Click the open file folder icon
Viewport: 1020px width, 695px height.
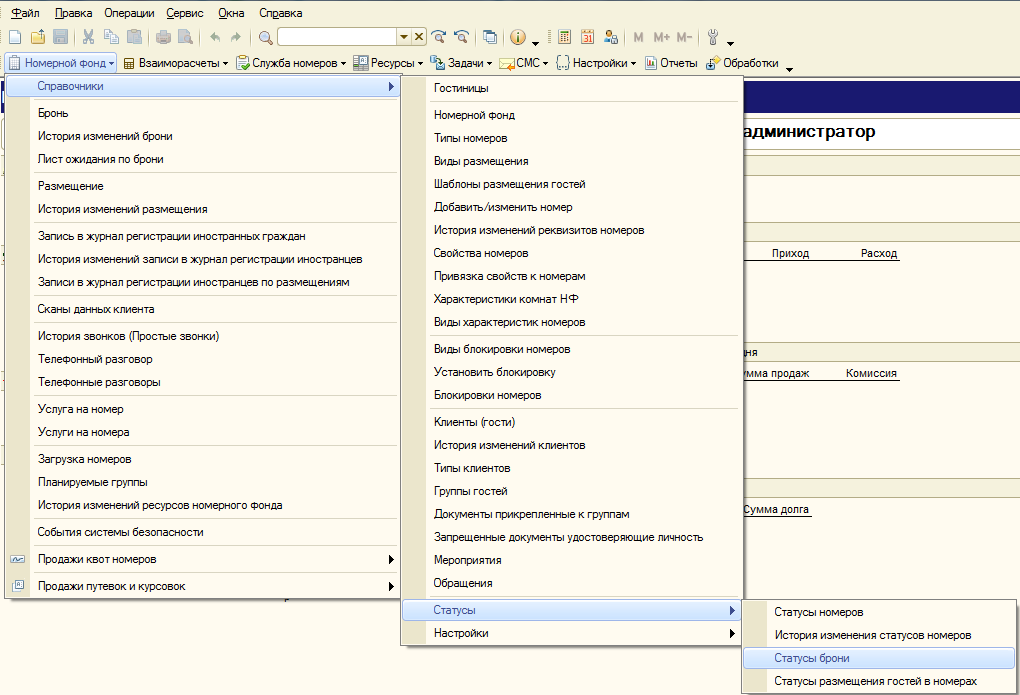pyautogui.click(x=38, y=37)
